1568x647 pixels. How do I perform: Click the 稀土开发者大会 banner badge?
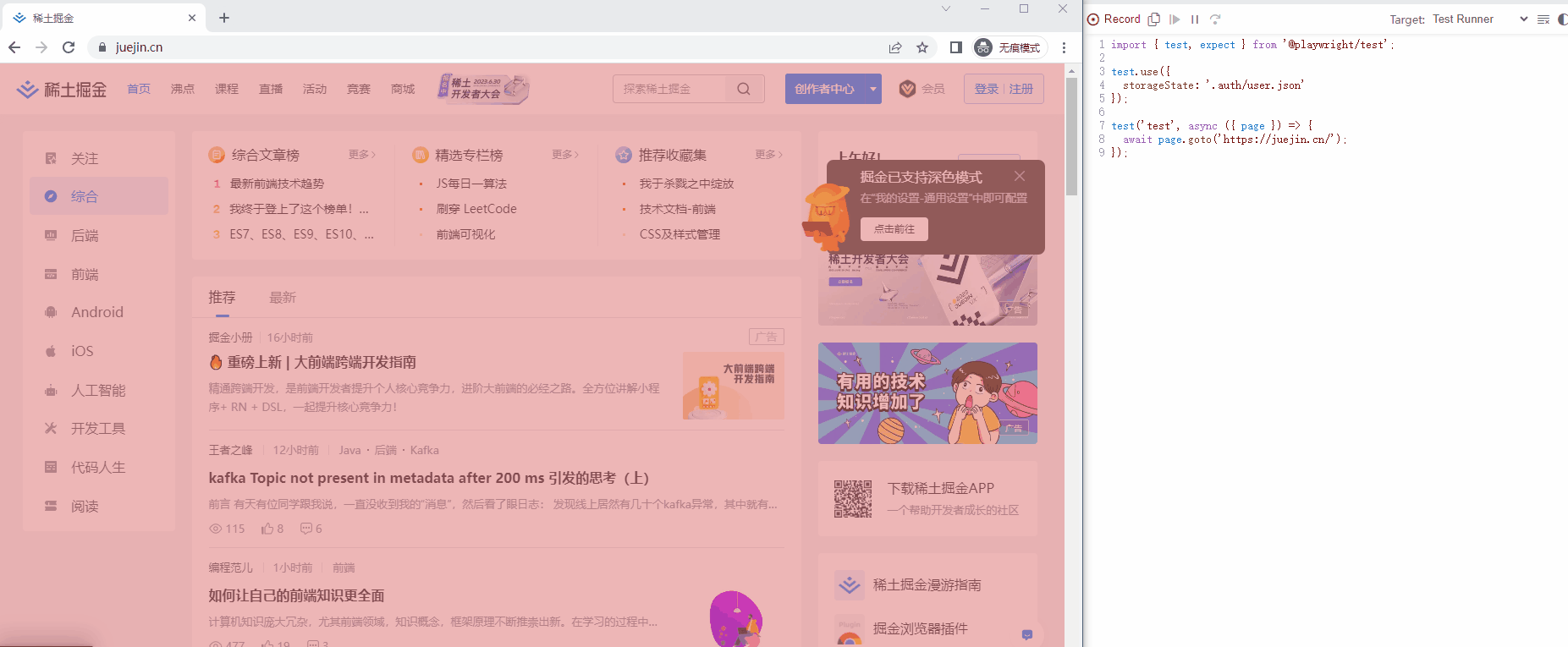point(483,88)
